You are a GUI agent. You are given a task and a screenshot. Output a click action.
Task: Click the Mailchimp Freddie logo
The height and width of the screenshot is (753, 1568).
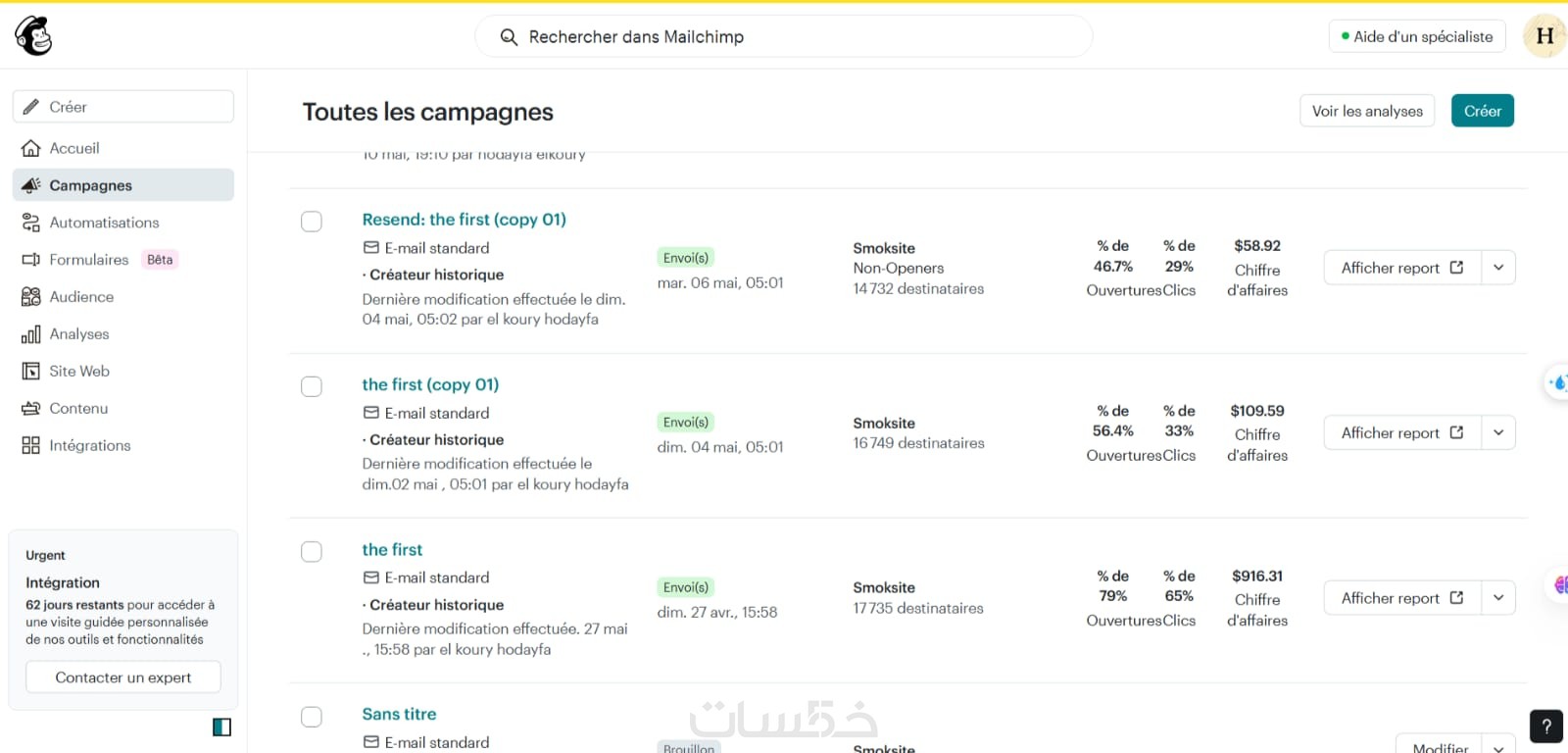click(33, 36)
